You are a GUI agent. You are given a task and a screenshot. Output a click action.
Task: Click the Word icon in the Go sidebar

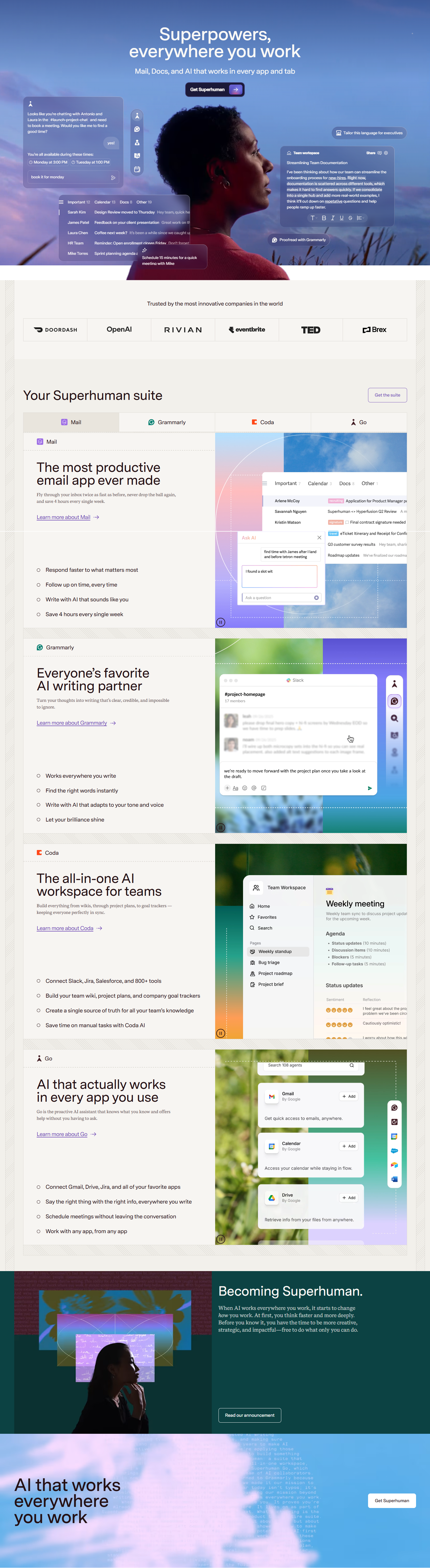394,1179
